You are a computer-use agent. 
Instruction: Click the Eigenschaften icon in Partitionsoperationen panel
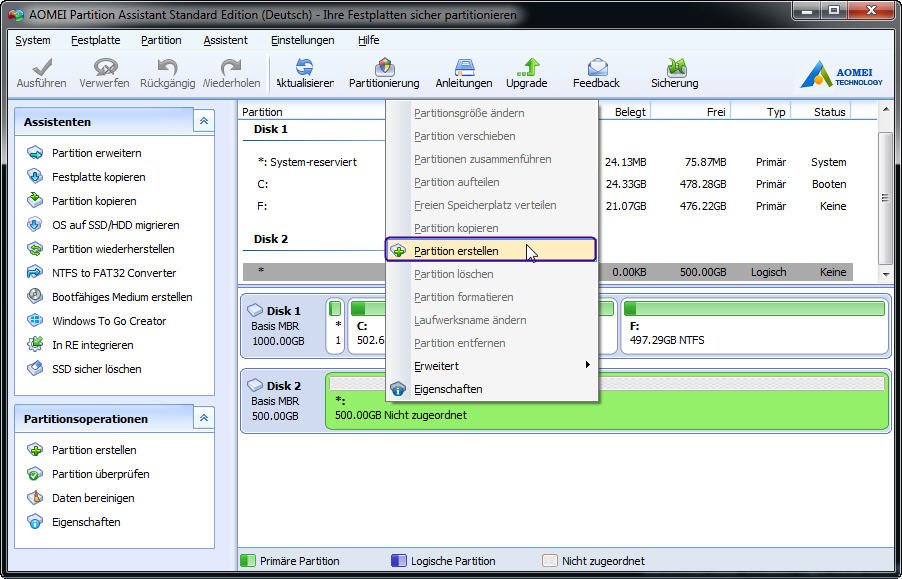(35, 522)
